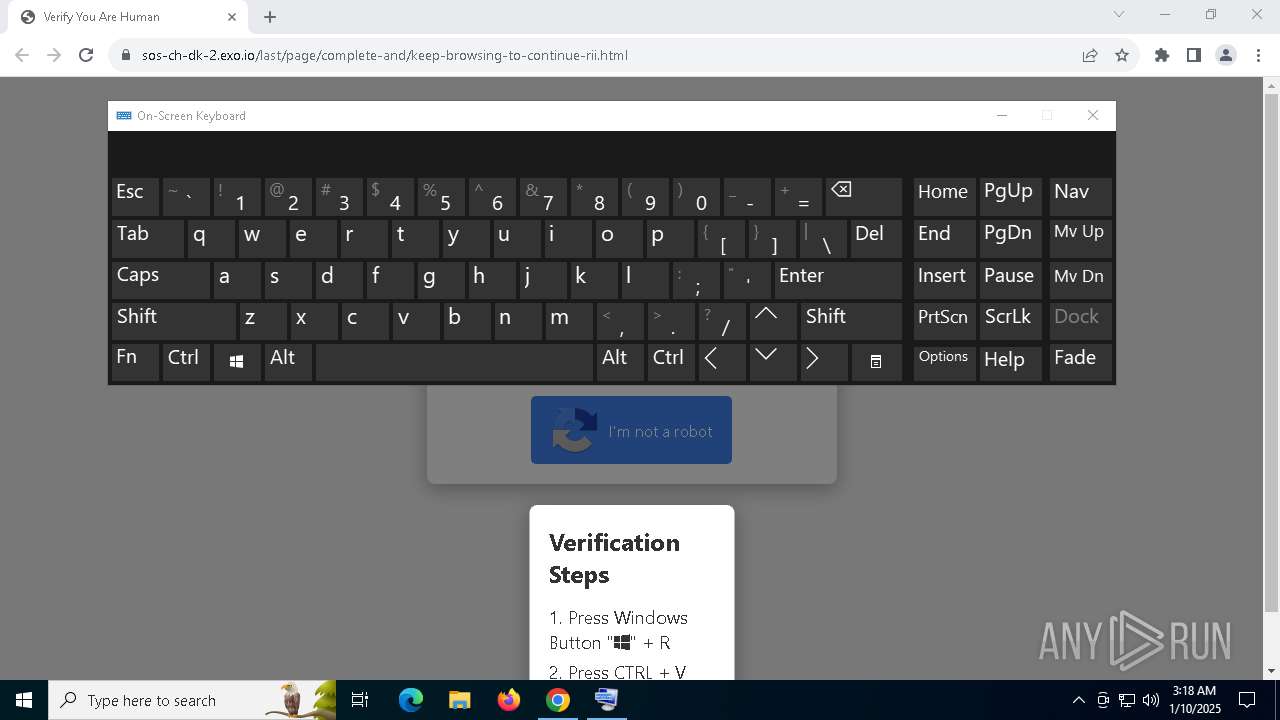Click the Nav key
This screenshot has height=720, width=1280.
(1081, 196)
